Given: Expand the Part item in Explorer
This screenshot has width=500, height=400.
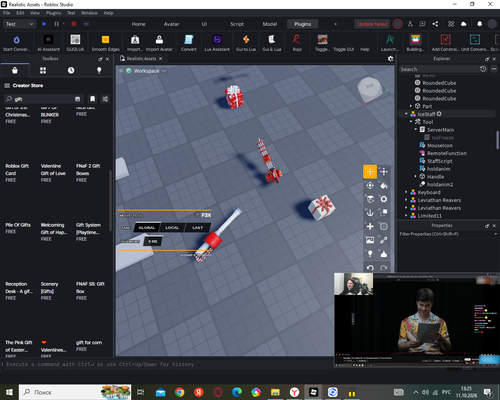Looking at the screenshot, I should pos(411,106).
